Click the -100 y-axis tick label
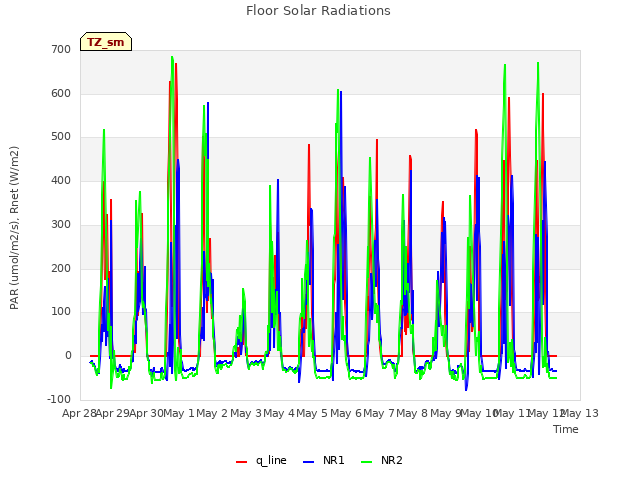 (59, 399)
